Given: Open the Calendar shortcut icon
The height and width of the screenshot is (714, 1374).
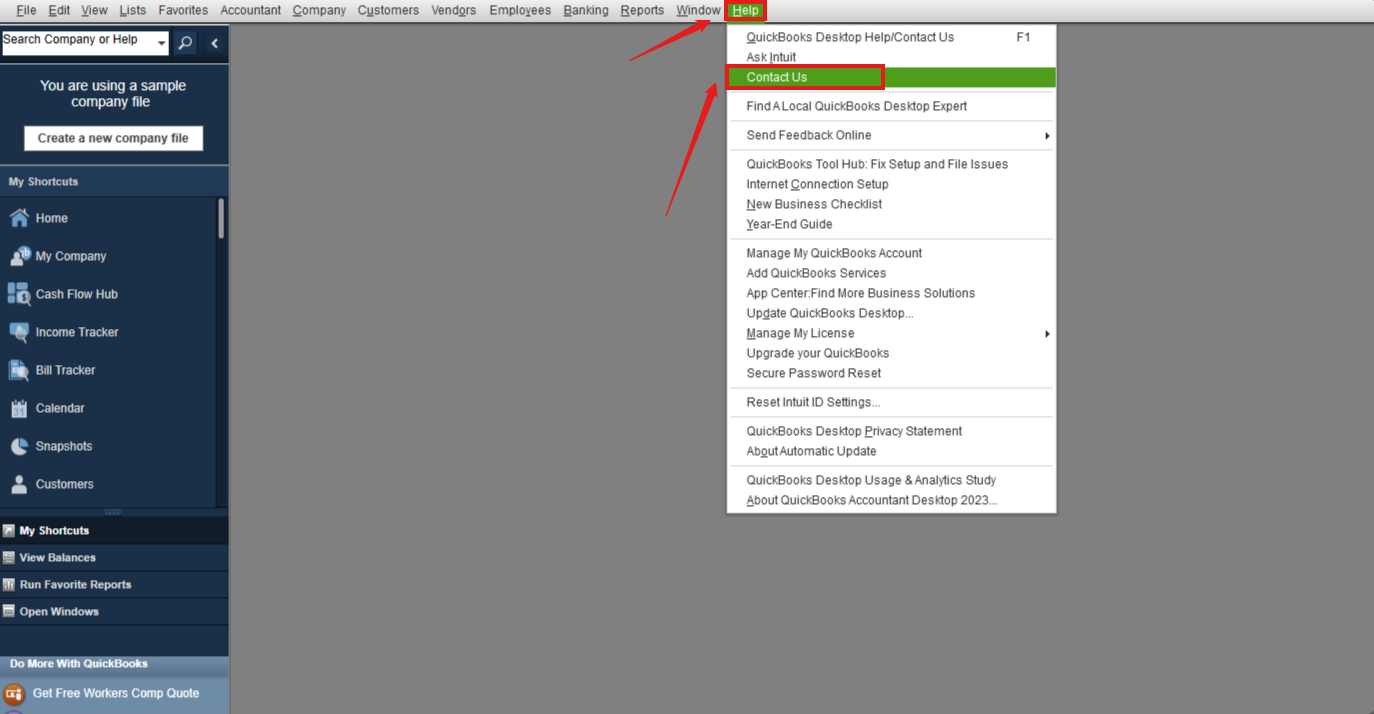Looking at the screenshot, I should click(19, 408).
